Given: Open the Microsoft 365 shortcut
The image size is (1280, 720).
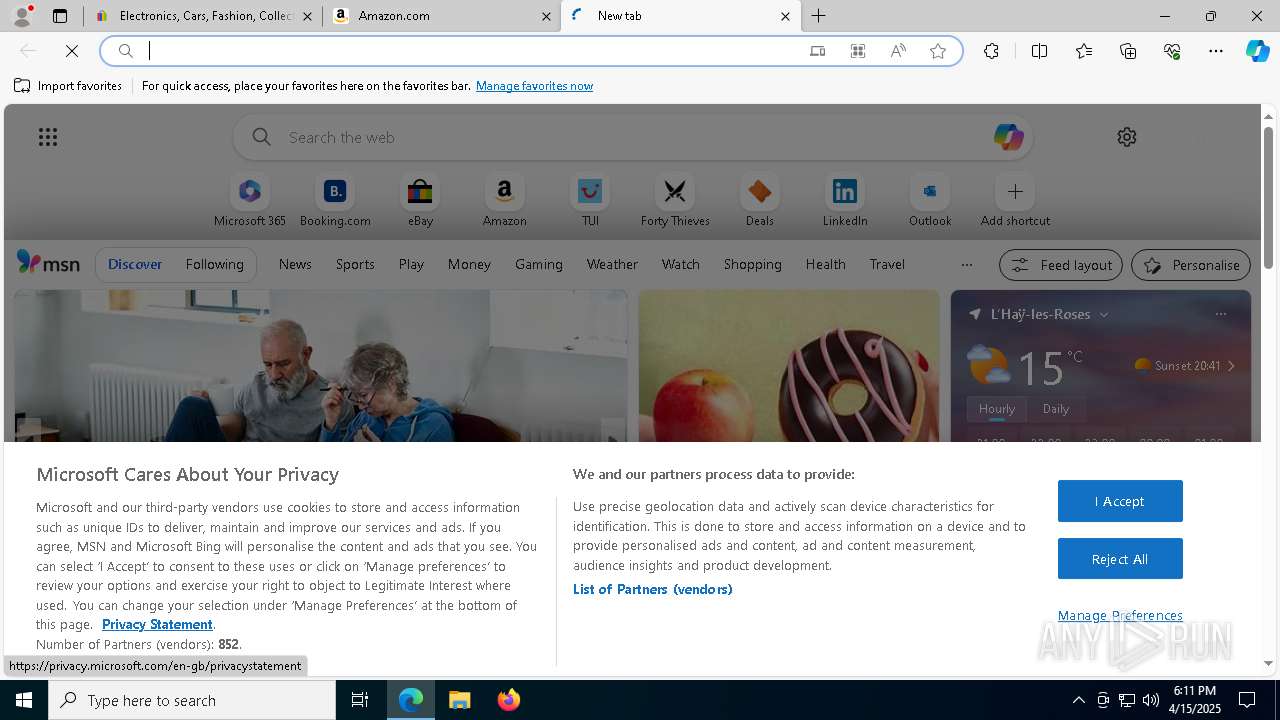Looking at the screenshot, I should click(x=250, y=201).
